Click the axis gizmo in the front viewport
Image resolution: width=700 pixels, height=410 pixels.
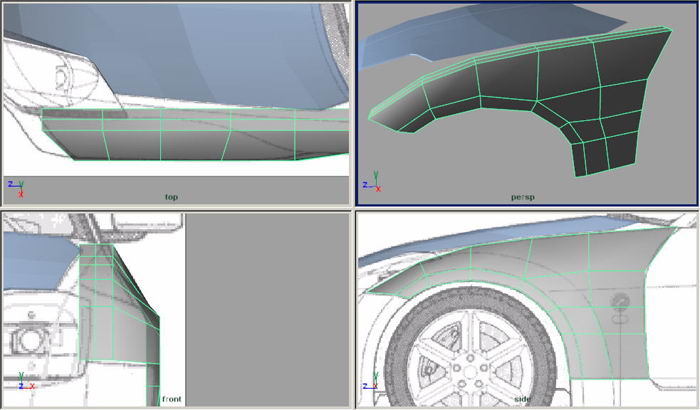[x=18, y=384]
